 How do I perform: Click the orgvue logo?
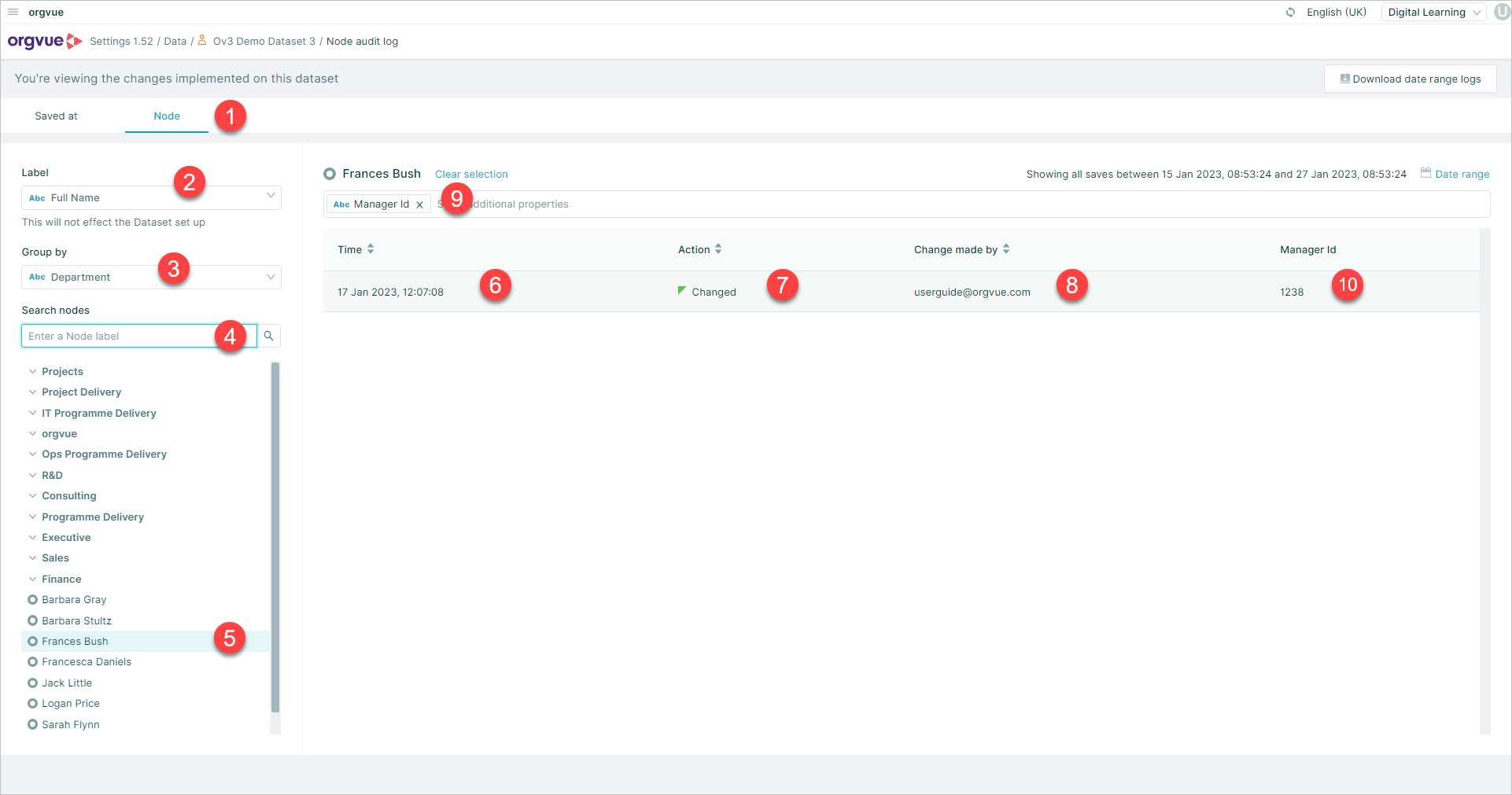pos(44,41)
